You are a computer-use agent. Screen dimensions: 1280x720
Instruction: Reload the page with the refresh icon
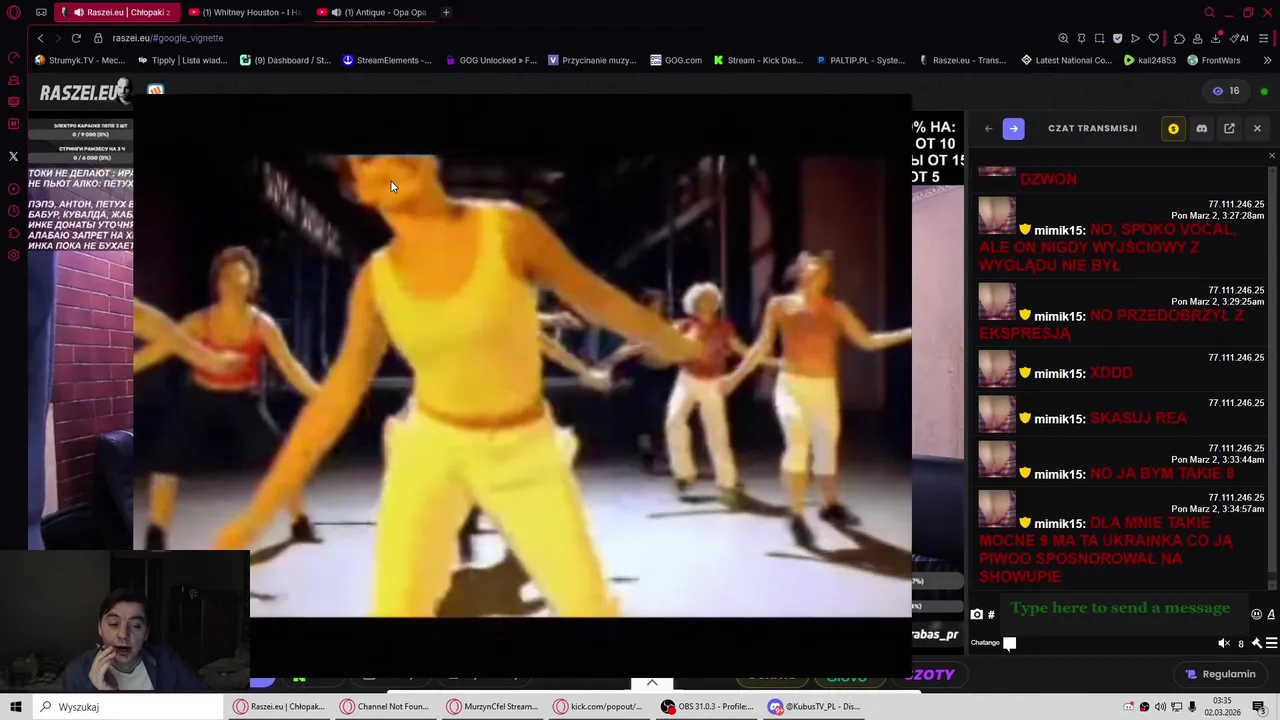point(76,38)
